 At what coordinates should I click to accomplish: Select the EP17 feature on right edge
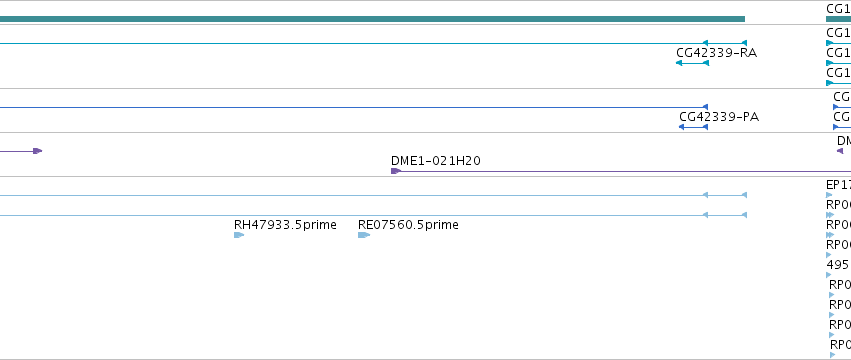[838, 185]
